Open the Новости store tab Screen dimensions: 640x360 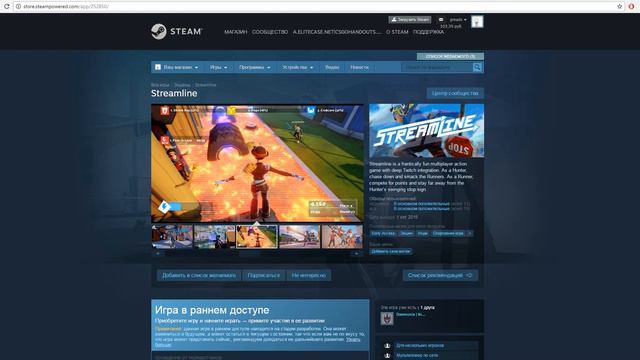(360, 67)
